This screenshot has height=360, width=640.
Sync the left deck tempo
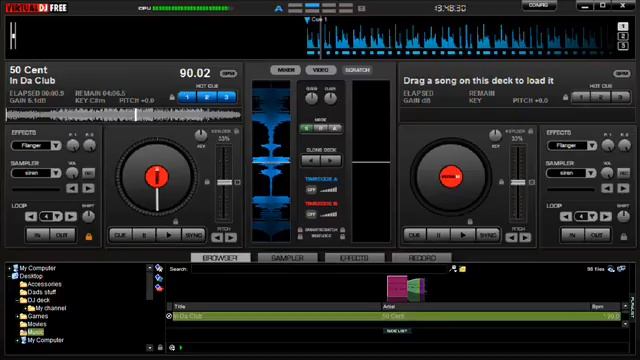193,235
